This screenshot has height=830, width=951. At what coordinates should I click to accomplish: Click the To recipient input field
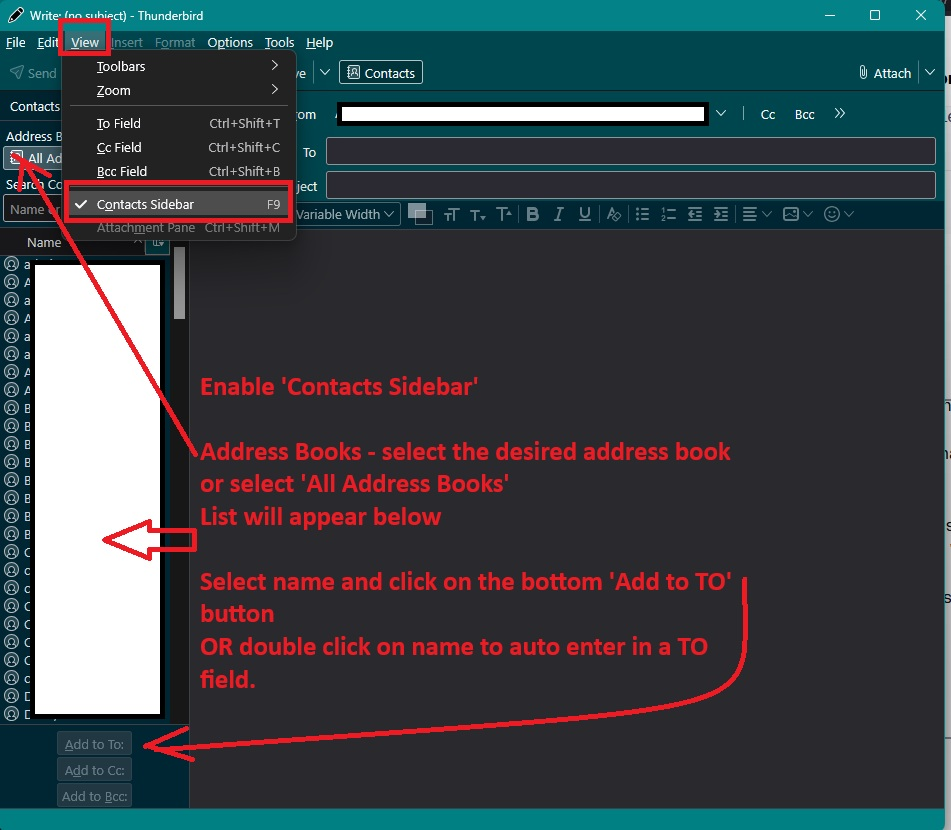(631, 151)
